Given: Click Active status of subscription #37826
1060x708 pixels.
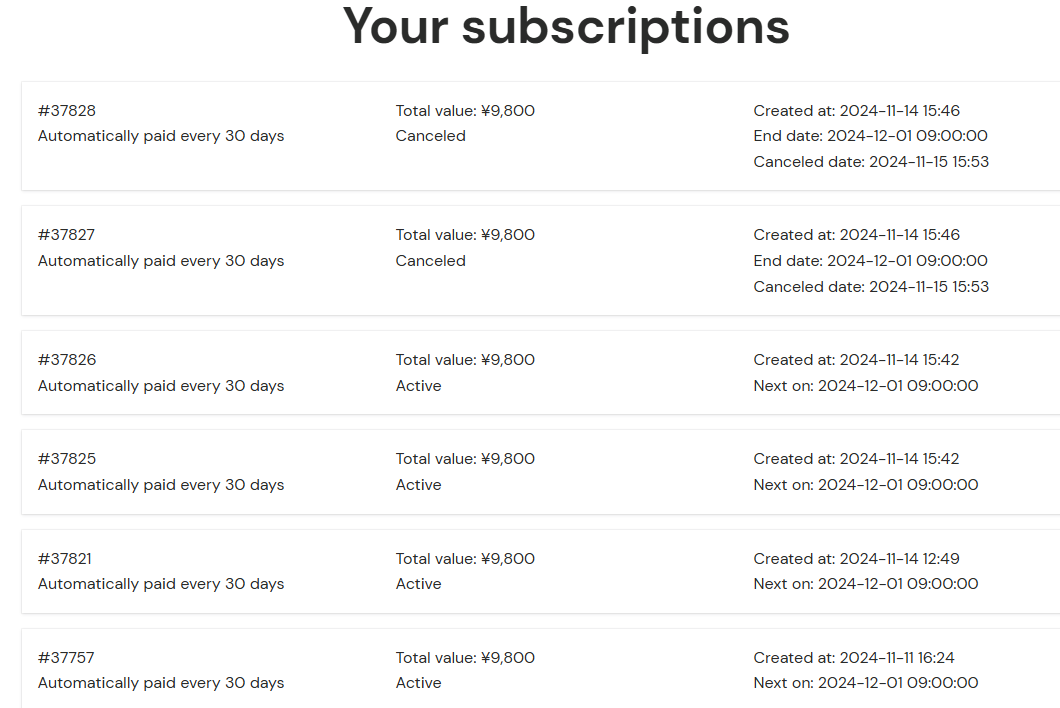Looking at the screenshot, I should [x=418, y=386].
